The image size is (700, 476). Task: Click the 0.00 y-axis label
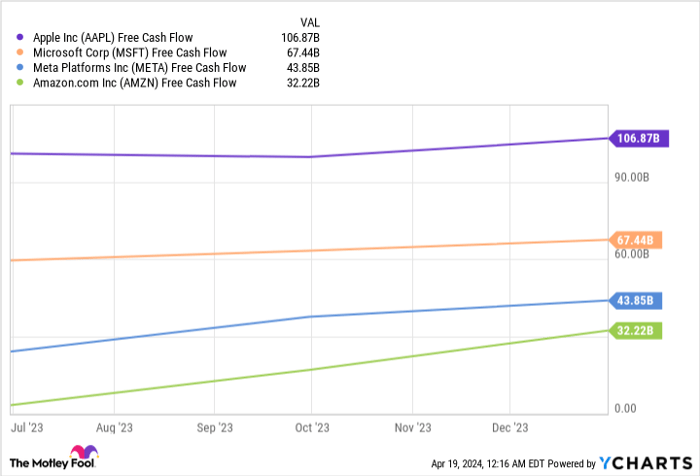click(x=625, y=408)
